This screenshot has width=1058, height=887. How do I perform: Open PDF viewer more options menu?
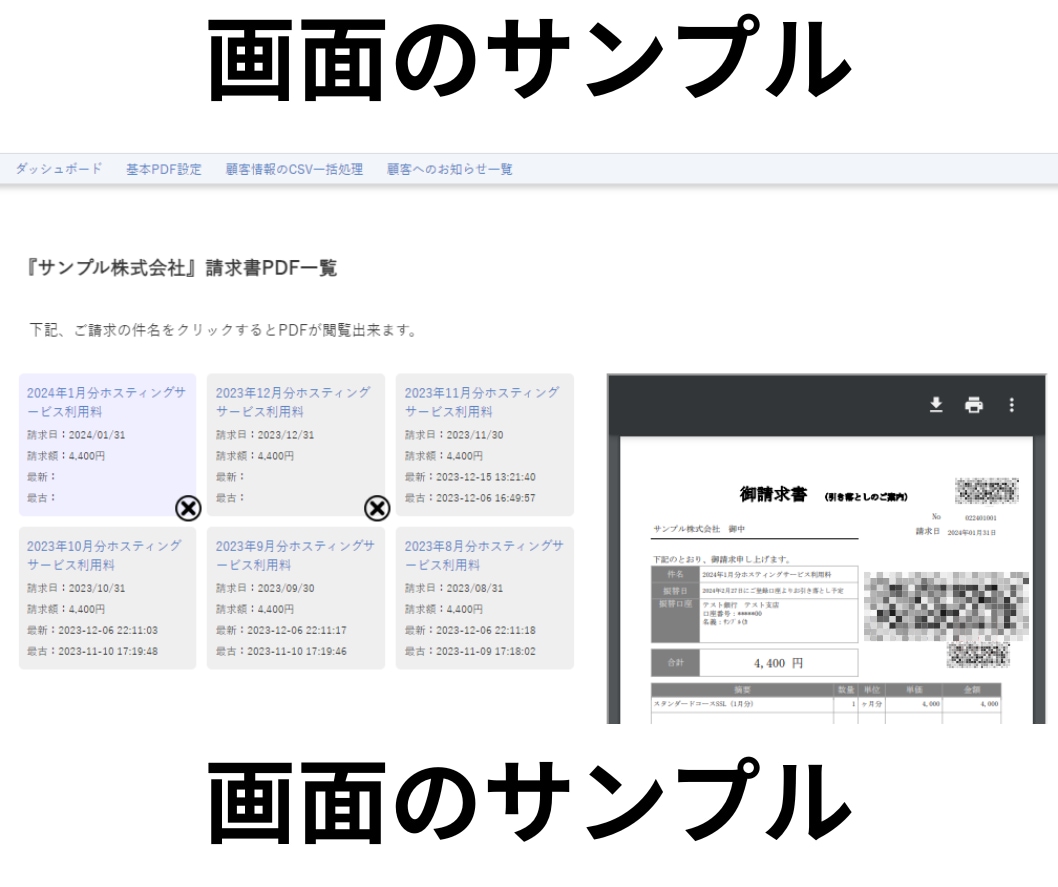coord(1011,405)
